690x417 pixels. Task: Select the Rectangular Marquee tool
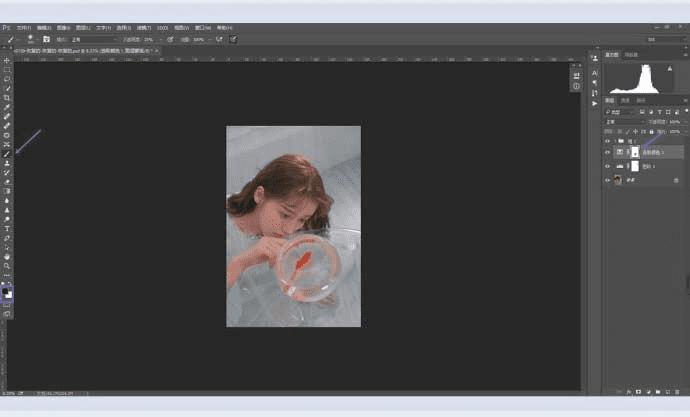7,70
